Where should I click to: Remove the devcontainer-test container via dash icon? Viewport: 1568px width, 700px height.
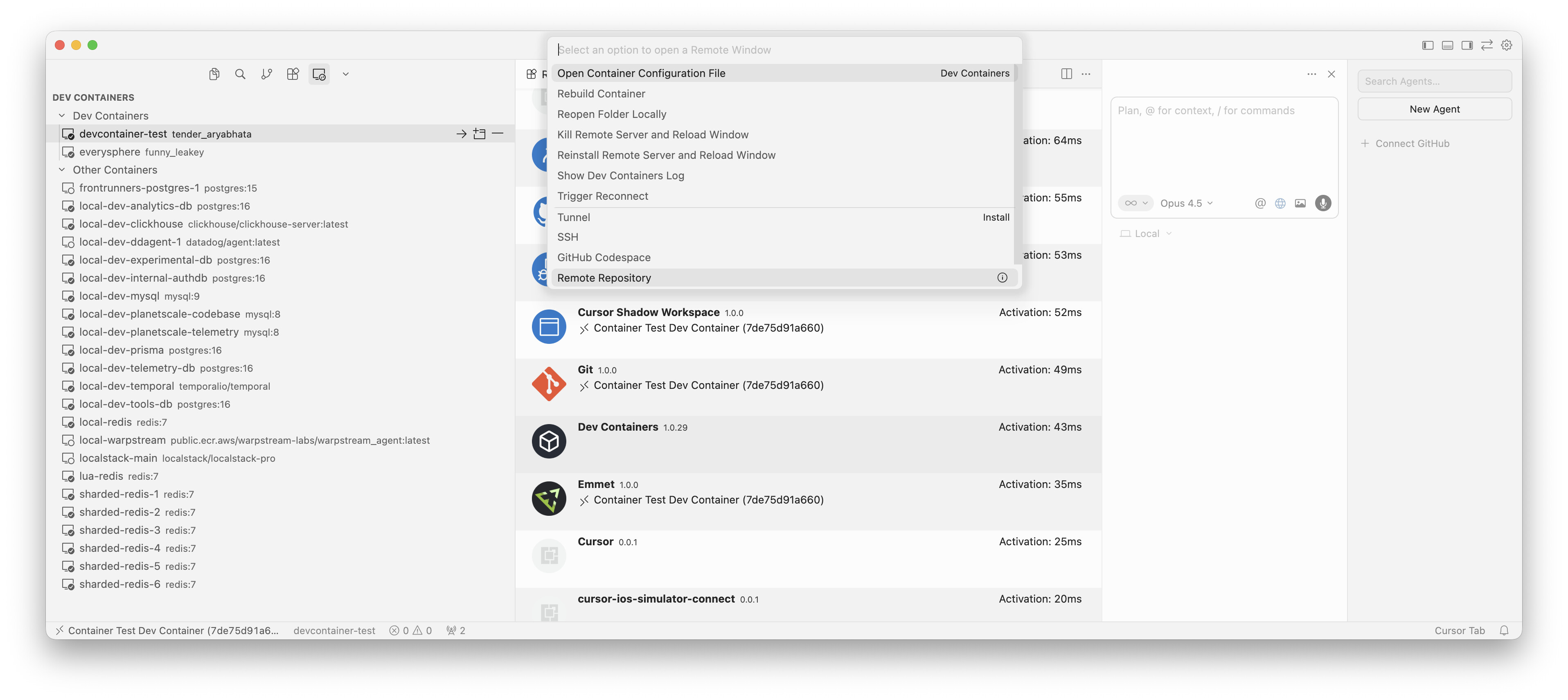498,134
